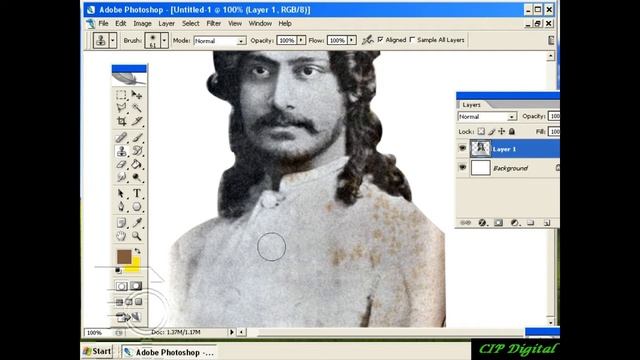
Task: Click Adobe Photoshop taskbar button
Action: [169, 352]
